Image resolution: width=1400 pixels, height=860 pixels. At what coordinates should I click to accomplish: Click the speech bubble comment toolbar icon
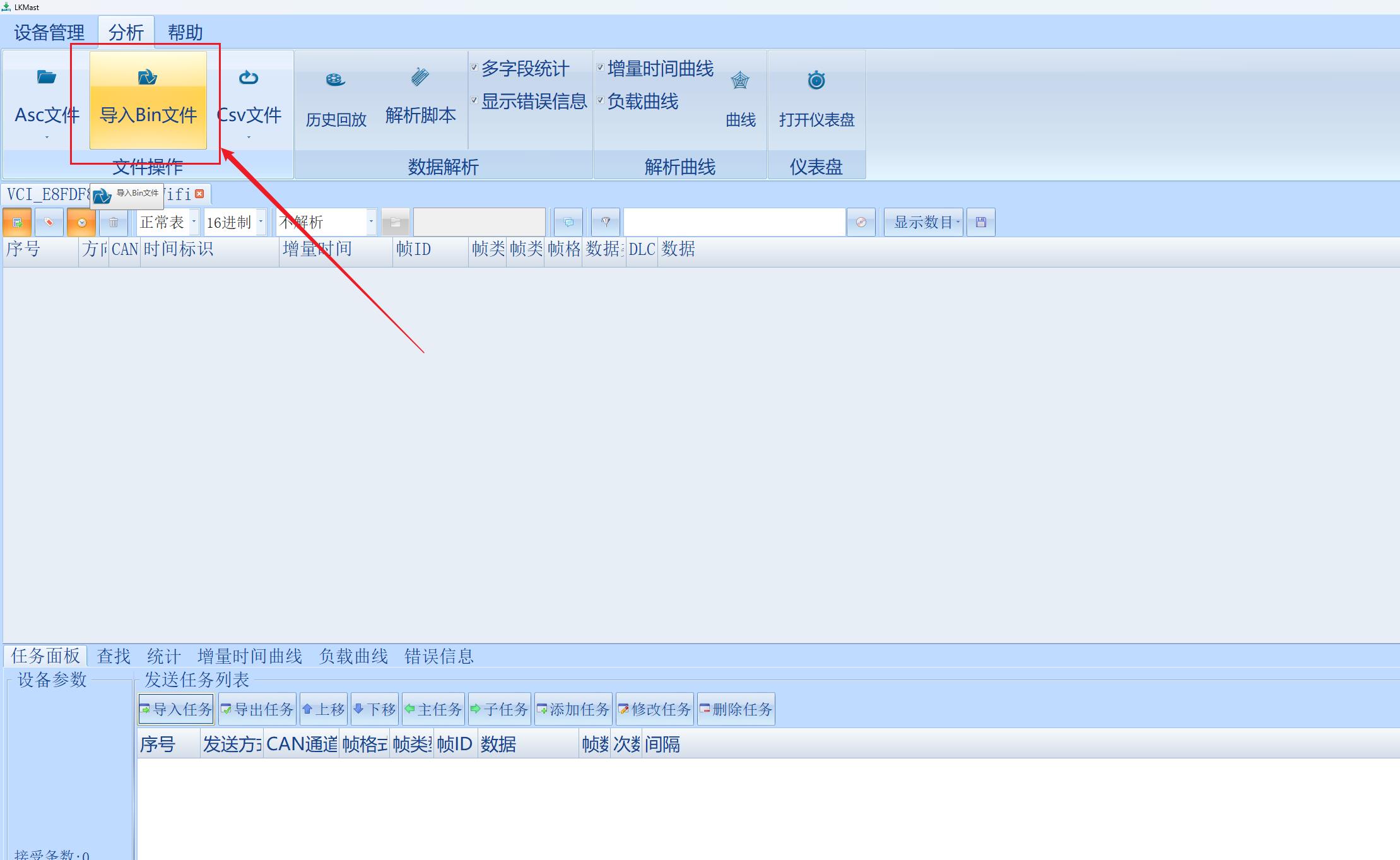[568, 222]
